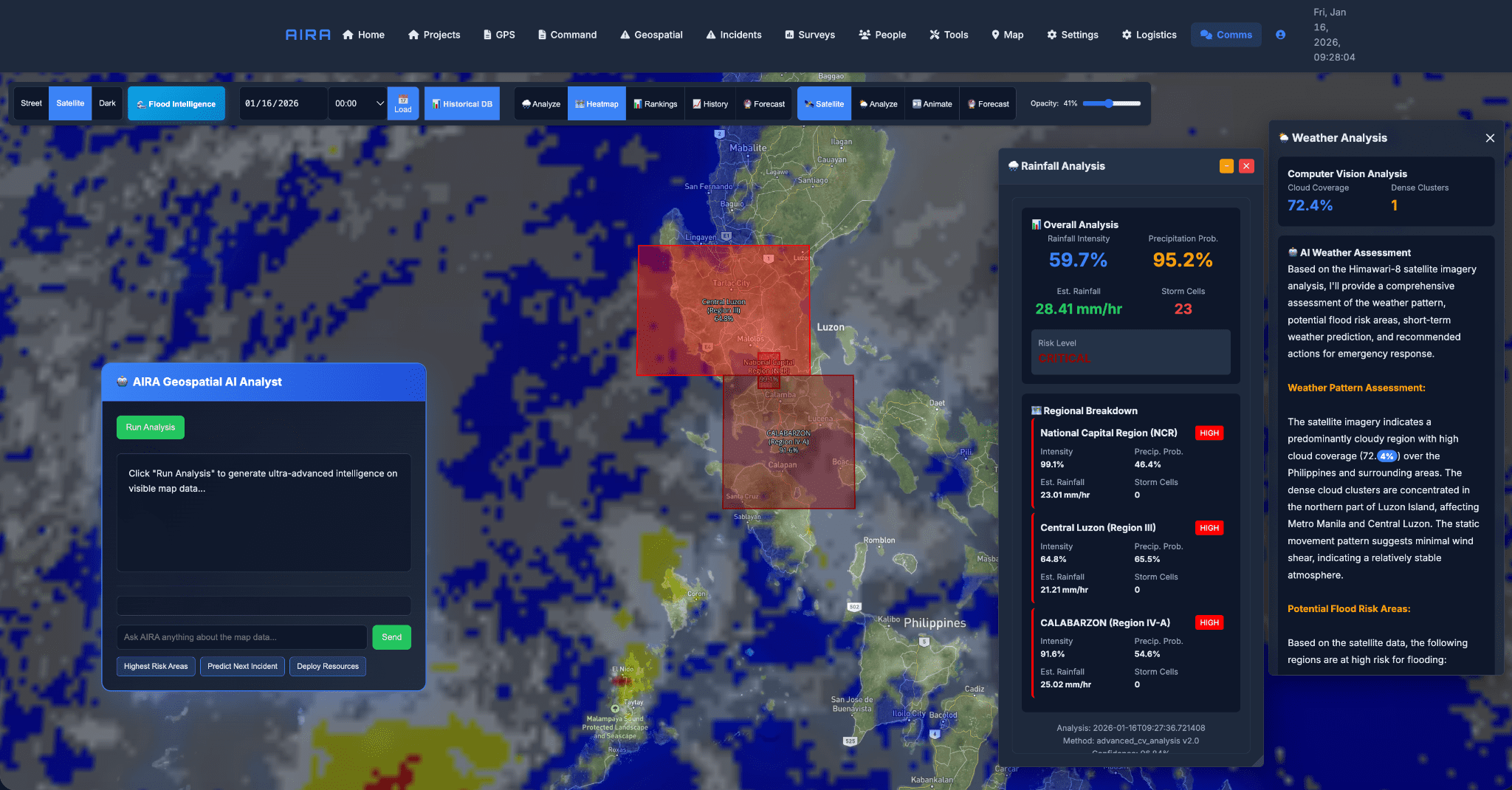Switch the basemap to Dark mode
Screen dimensions: 1512x790
coord(107,103)
